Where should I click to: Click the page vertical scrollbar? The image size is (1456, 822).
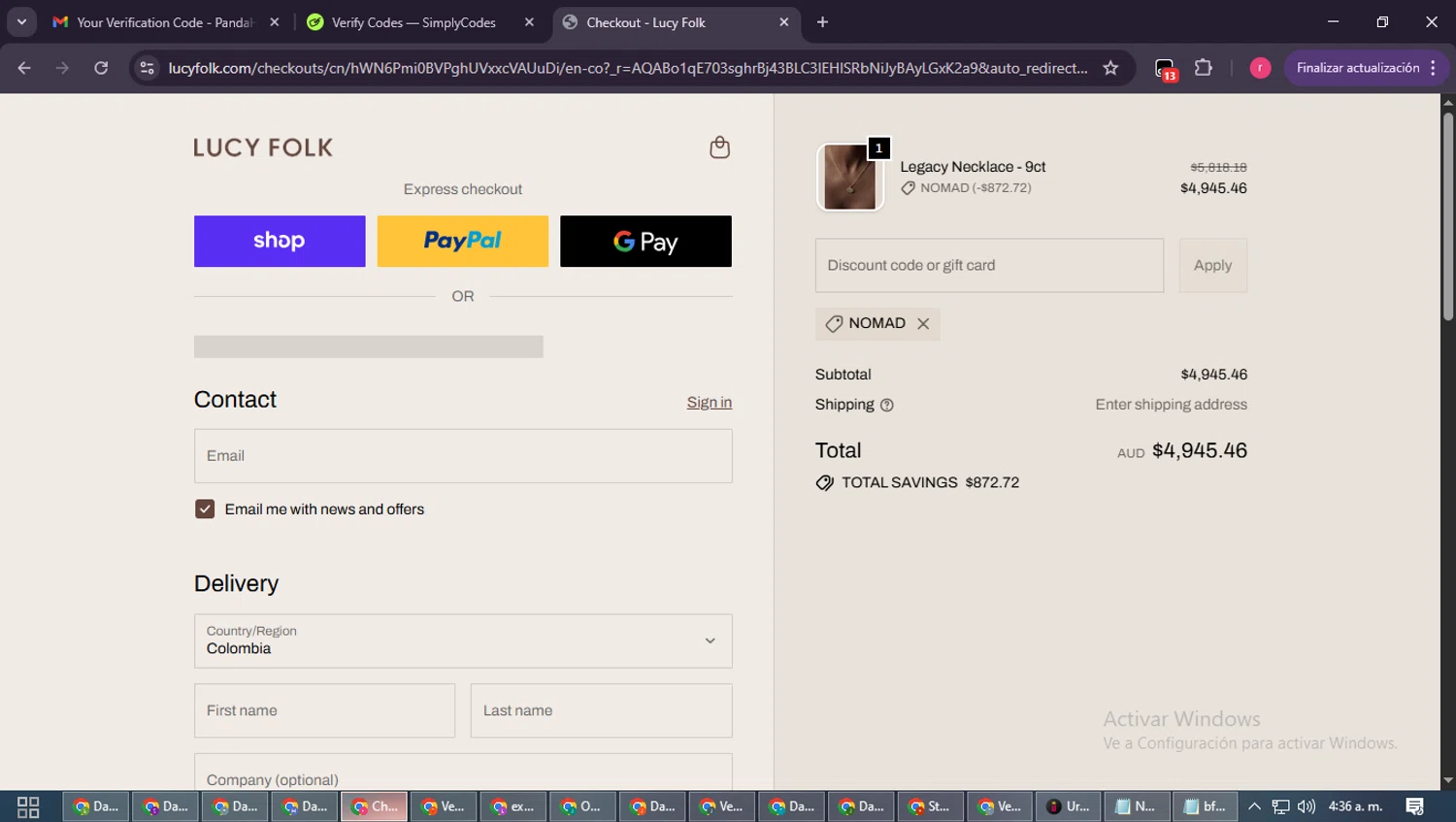pyautogui.click(x=1448, y=215)
